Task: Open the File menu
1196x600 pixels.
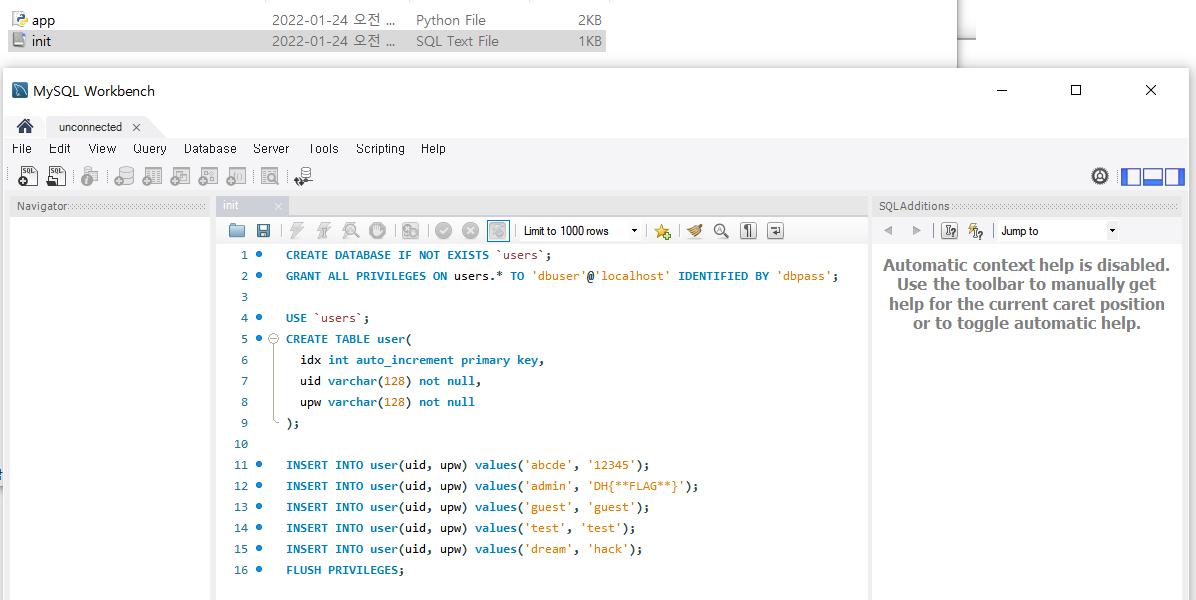Action: click(x=22, y=149)
